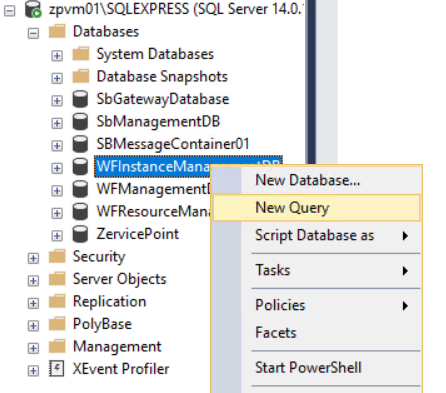Select WFResourceManagementDB in the tree

click(x=153, y=212)
